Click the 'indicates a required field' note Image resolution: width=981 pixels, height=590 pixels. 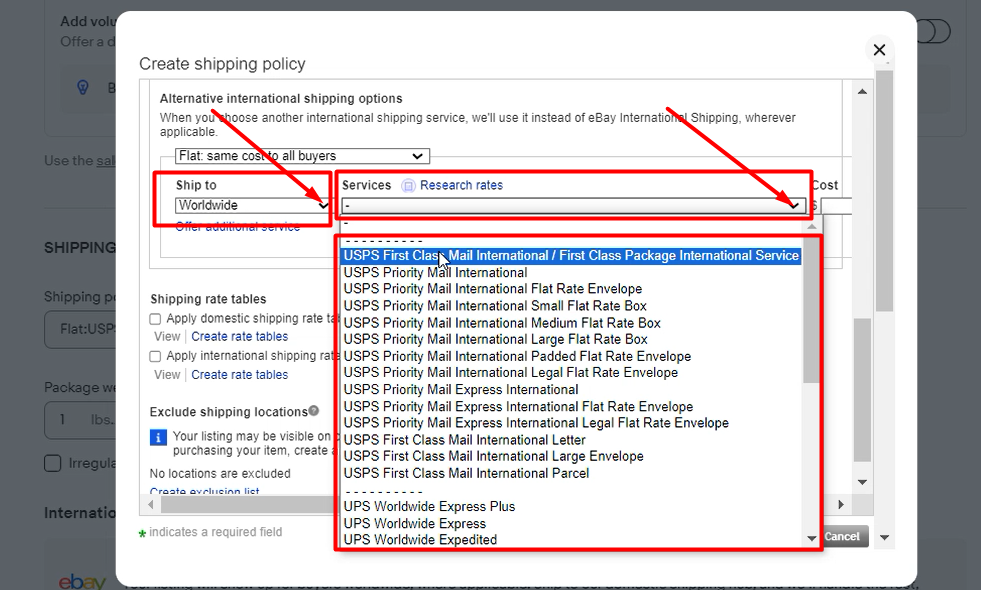(x=215, y=532)
